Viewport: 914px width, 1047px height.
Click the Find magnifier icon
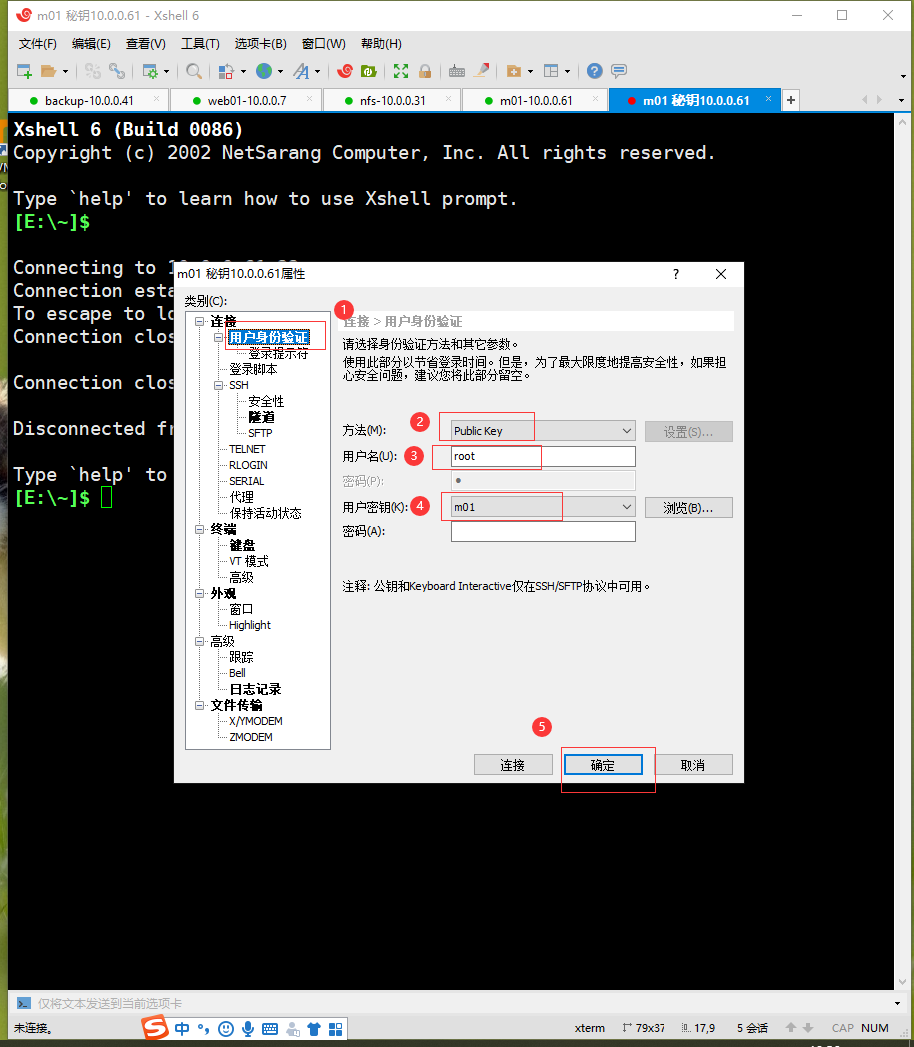pyautogui.click(x=194, y=71)
